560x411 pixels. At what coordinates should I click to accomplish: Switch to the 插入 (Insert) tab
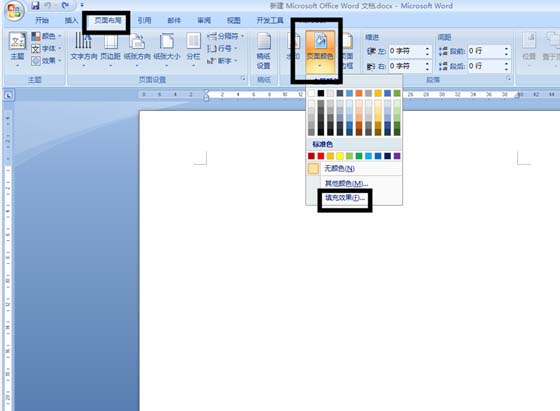tap(71, 20)
